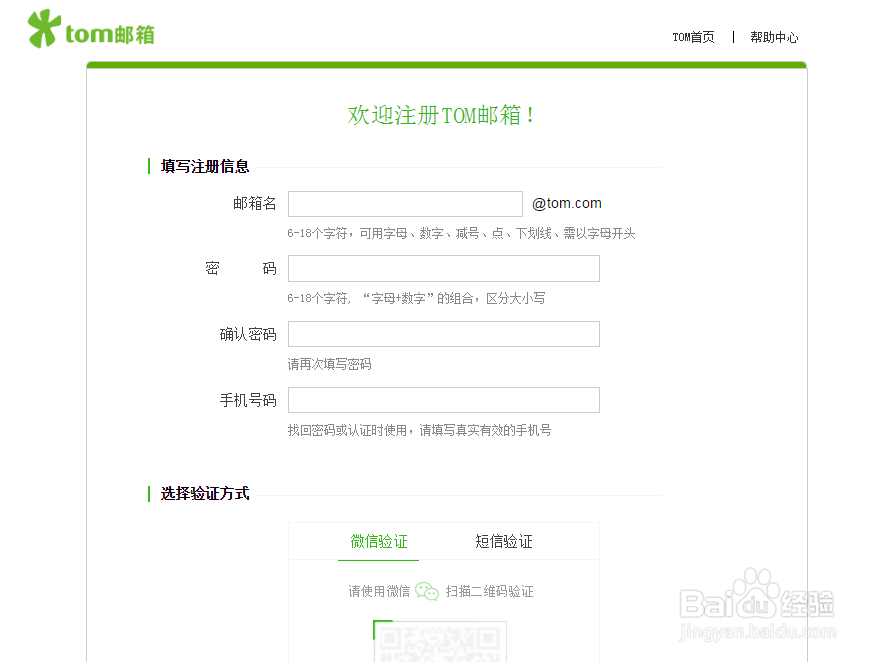Switch to the 微信验证 tab

(x=379, y=542)
